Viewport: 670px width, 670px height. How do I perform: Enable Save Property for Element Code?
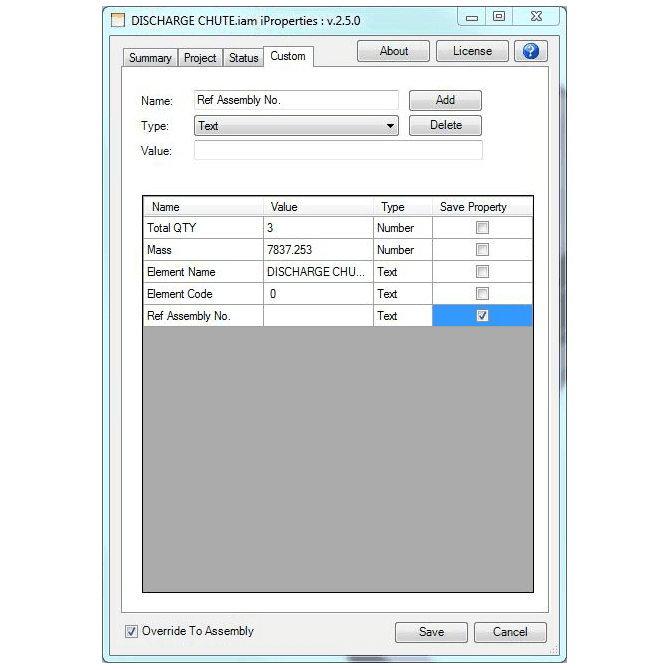(482, 294)
